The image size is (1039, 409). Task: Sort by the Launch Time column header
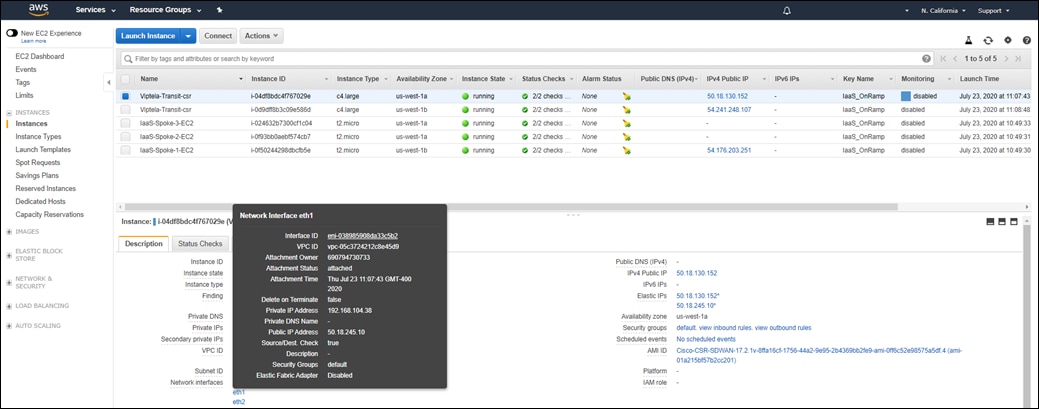point(979,79)
